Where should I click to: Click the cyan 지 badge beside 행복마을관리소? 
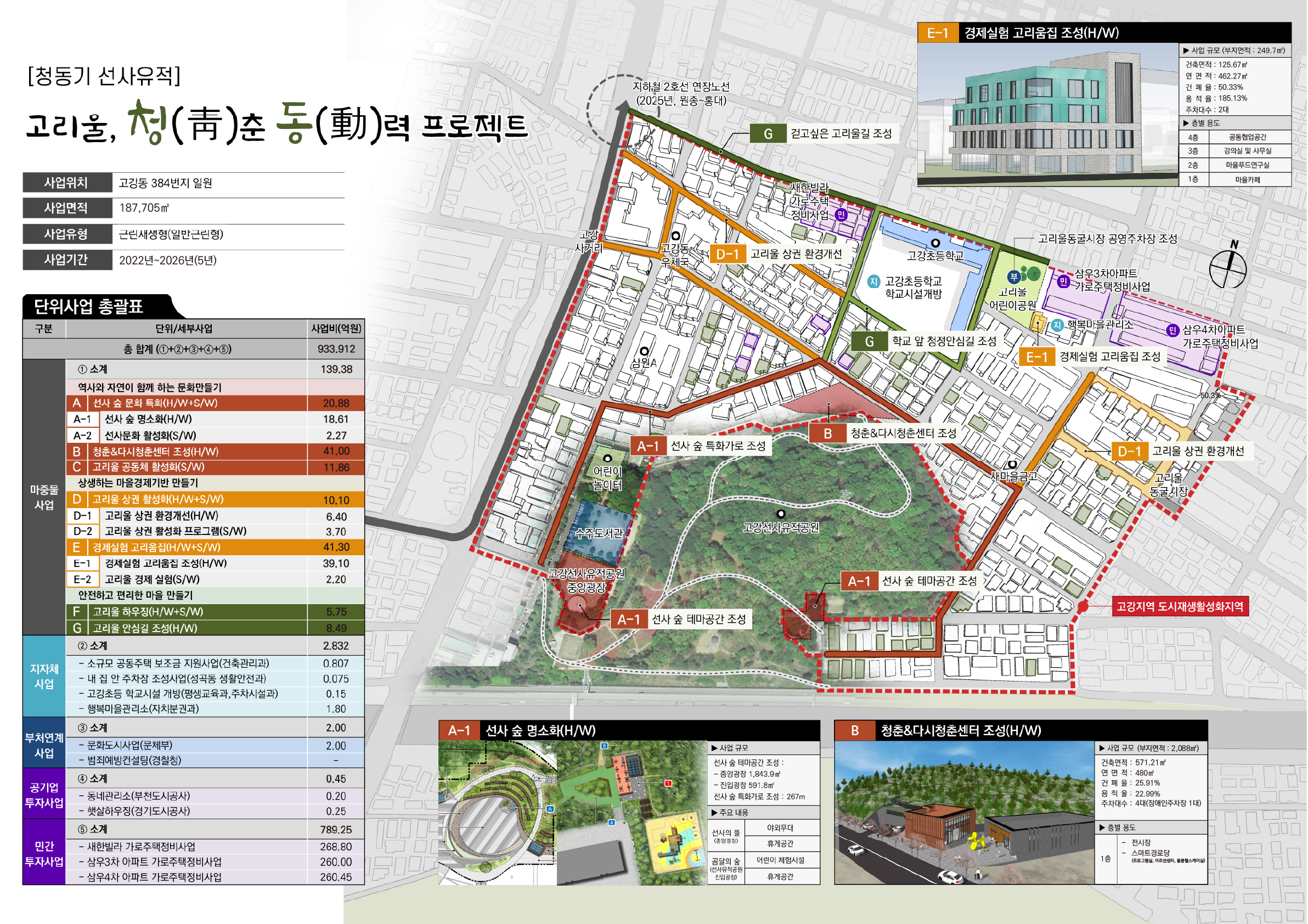(1057, 325)
